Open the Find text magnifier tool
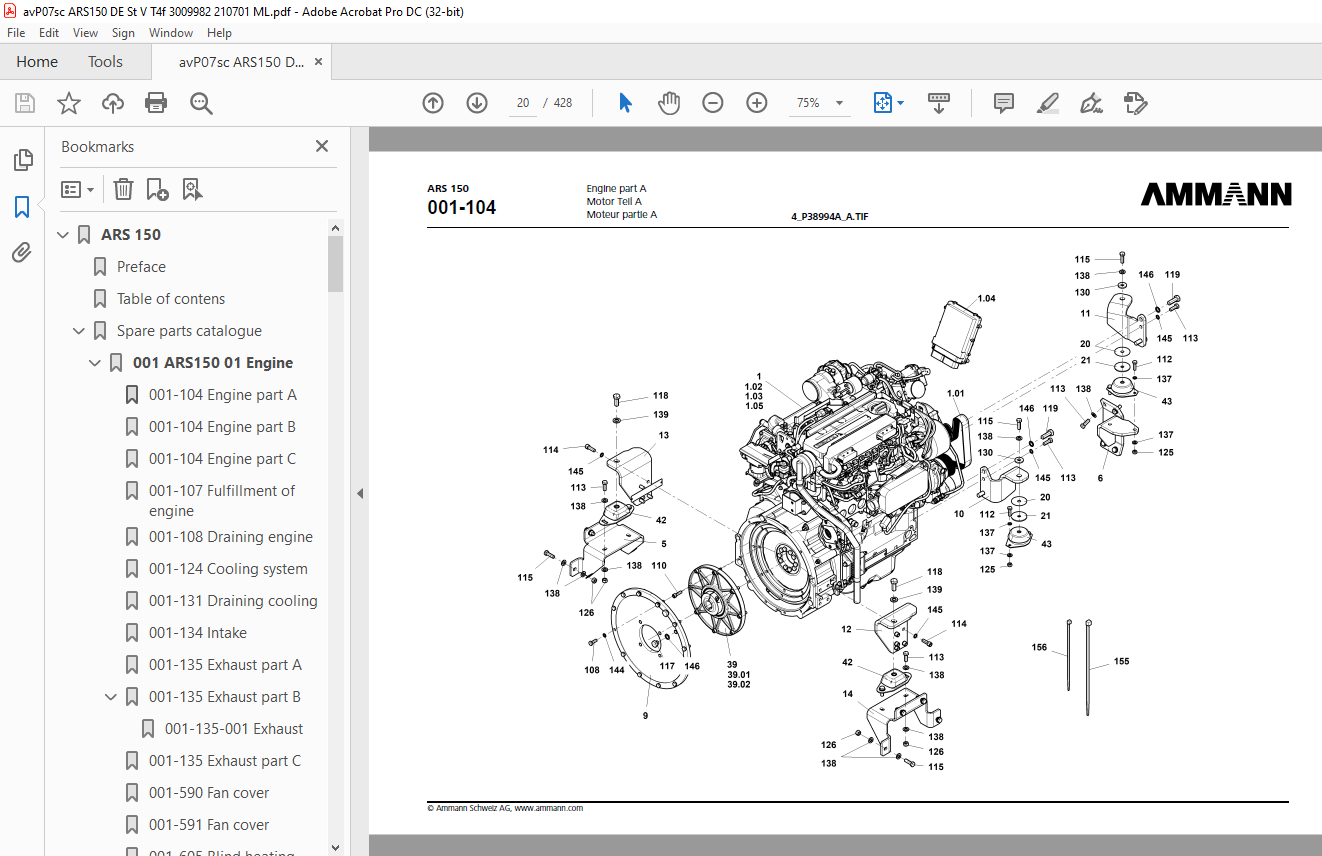The height and width of the screenshot is (856, 1322). (x=201, y=103)
